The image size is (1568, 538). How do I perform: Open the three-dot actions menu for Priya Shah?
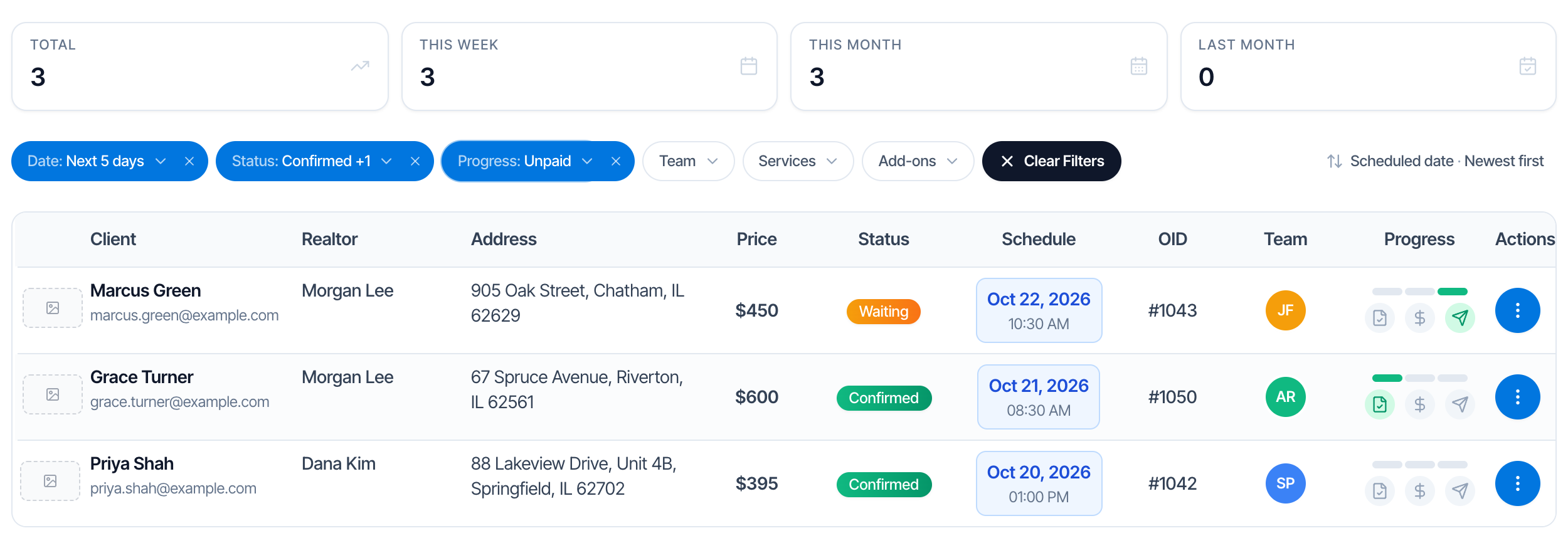[x=1517, y=483]
